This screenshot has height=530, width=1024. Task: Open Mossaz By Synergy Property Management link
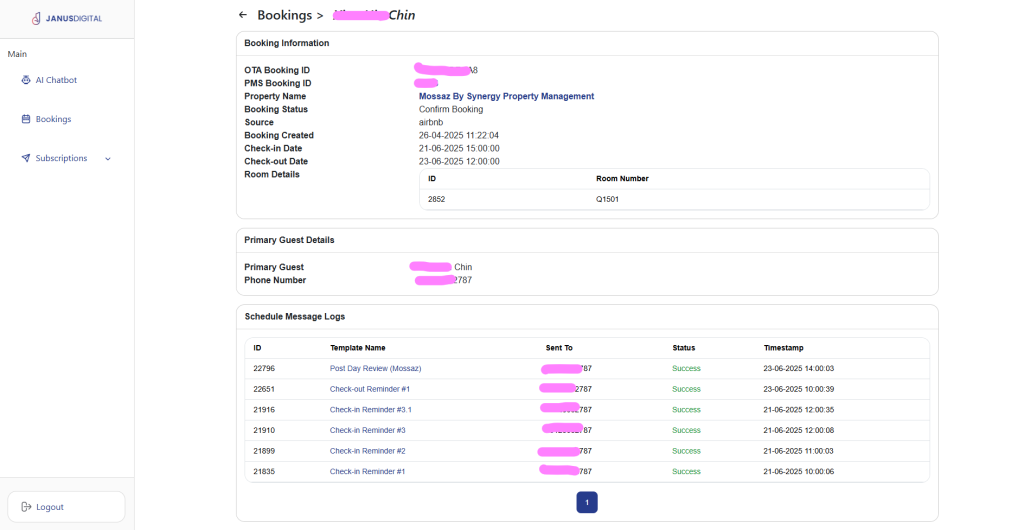(506, 96)
